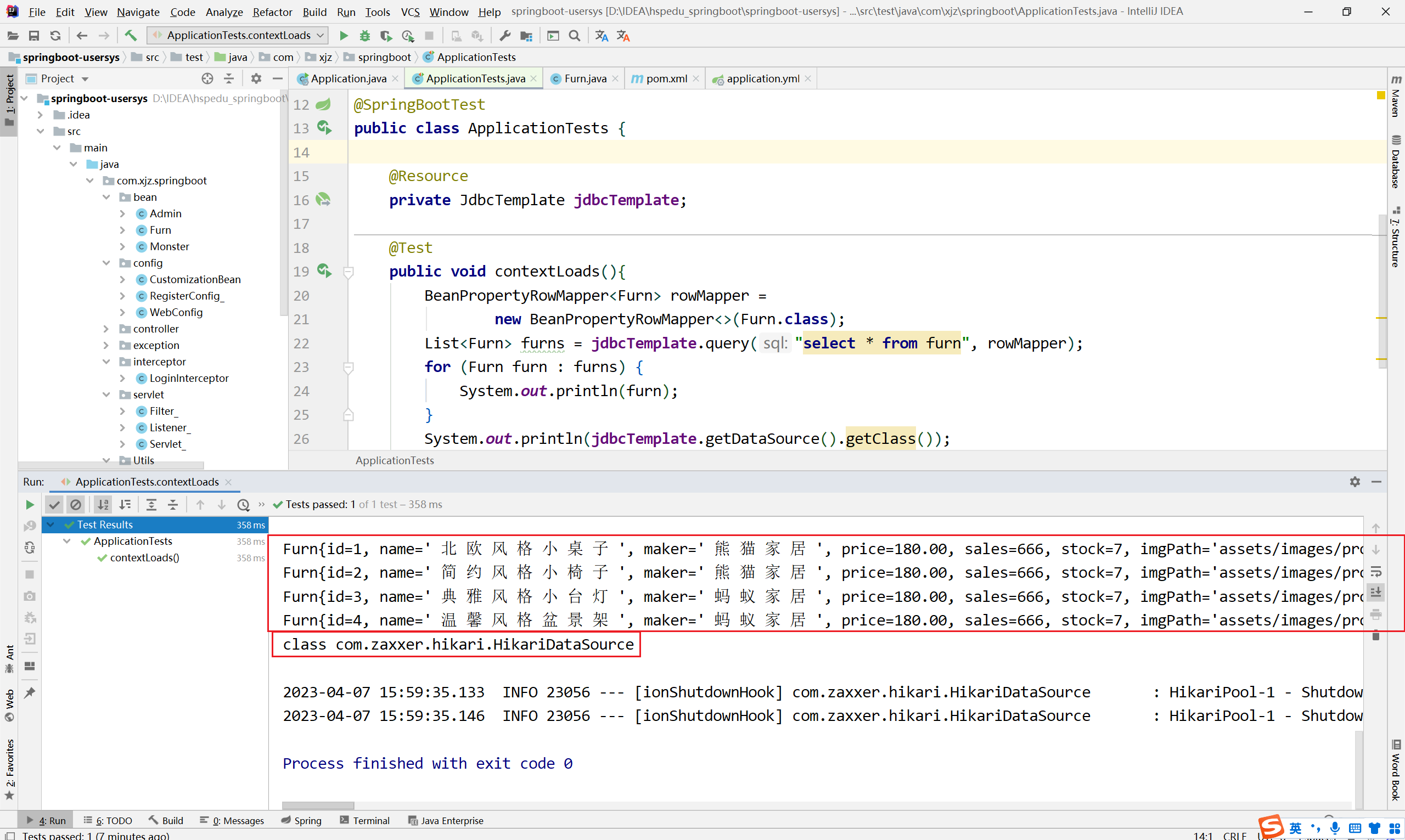Open Search Everywhere magnifier icon
The height and width of the screenshot is (840, 1405).
click(x=575, y=36)
